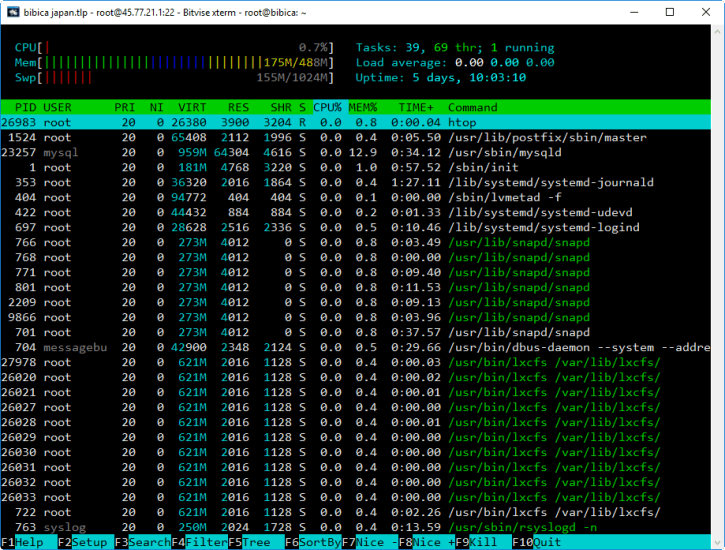Select the systemd-journald process row
Image resolution: width=725 pixels, height=550 pixels.
pos(300,182)
